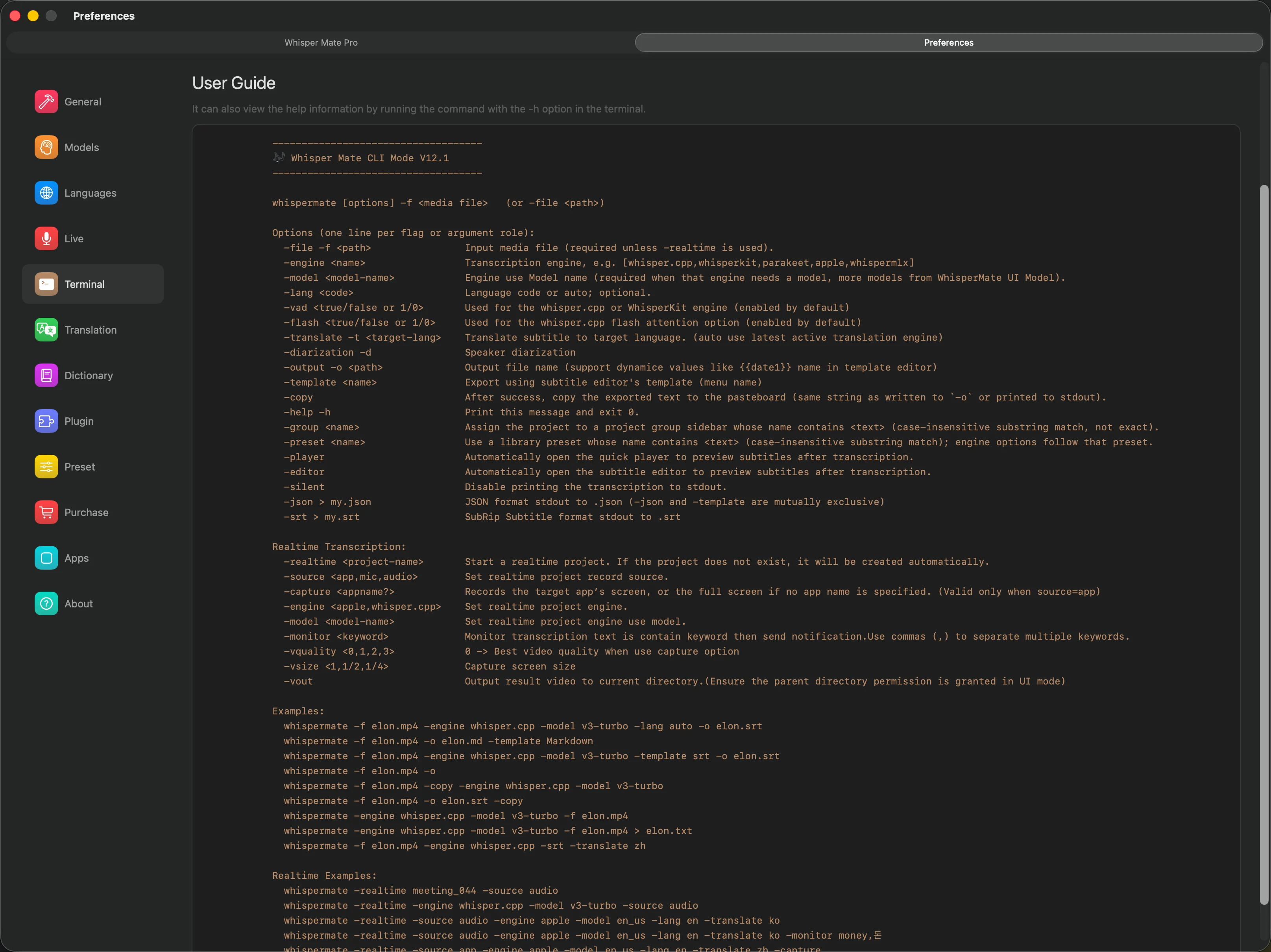The image size is (1271, 952).
Task: Click the "-file -f <path>" option
Action: (x=327, y=247)
